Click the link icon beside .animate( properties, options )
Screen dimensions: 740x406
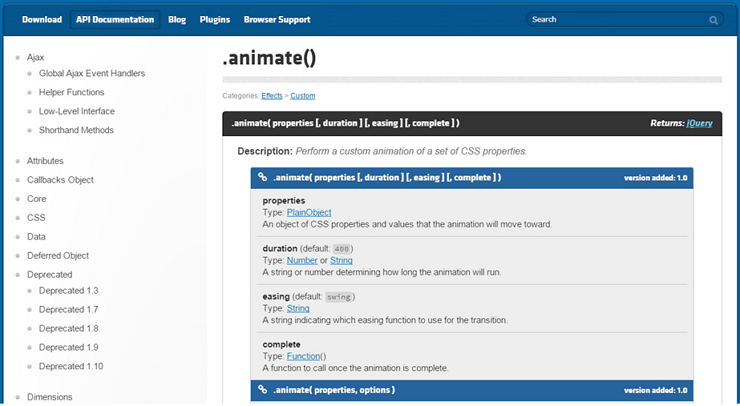click(x=262, y=389)
